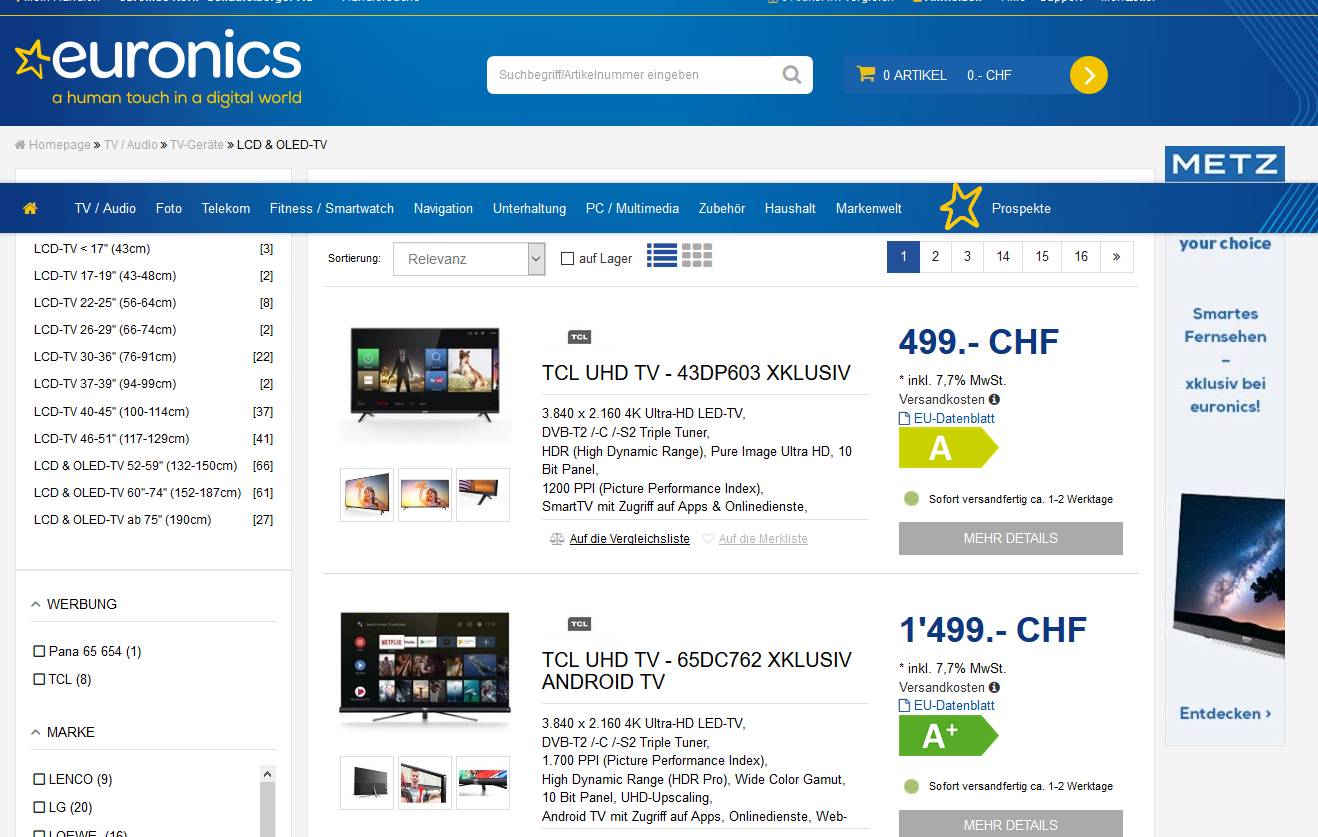Select third small thumbnail of 43DP603
This screenshot has width=1318, height=837.
[483, 494]
